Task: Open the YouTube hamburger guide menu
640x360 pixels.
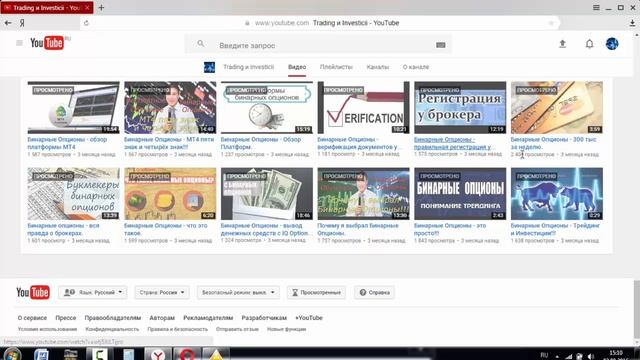Action: click(x=19, y=43)
